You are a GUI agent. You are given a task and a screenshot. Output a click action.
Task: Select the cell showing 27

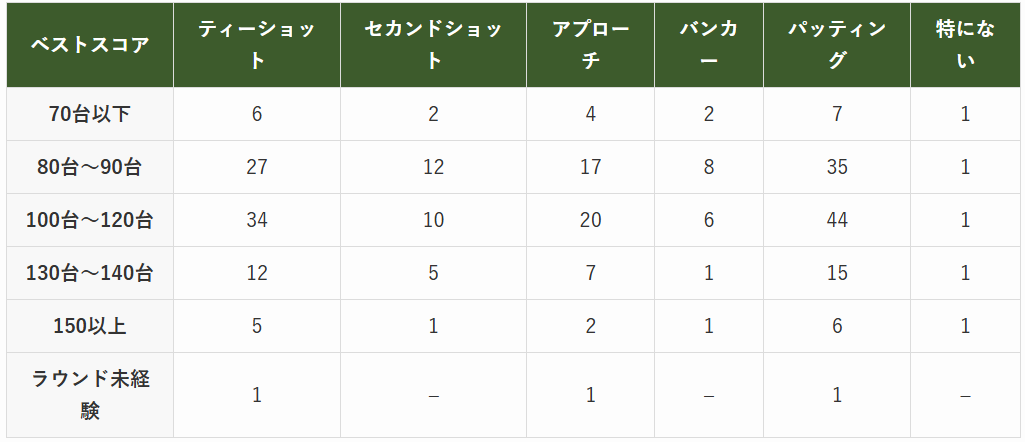pos(257,167)
